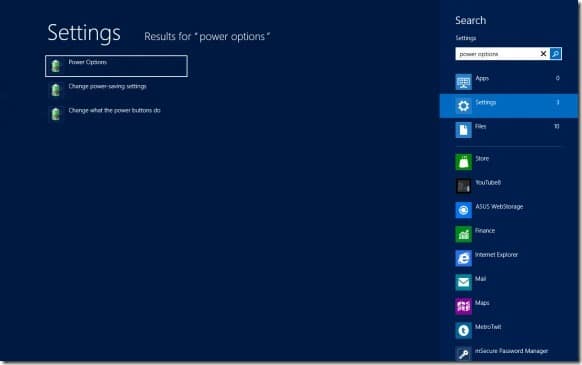Choose MetroTwit in the search list
The height and width of the screenshot is (365, 582).
(488, 327)
